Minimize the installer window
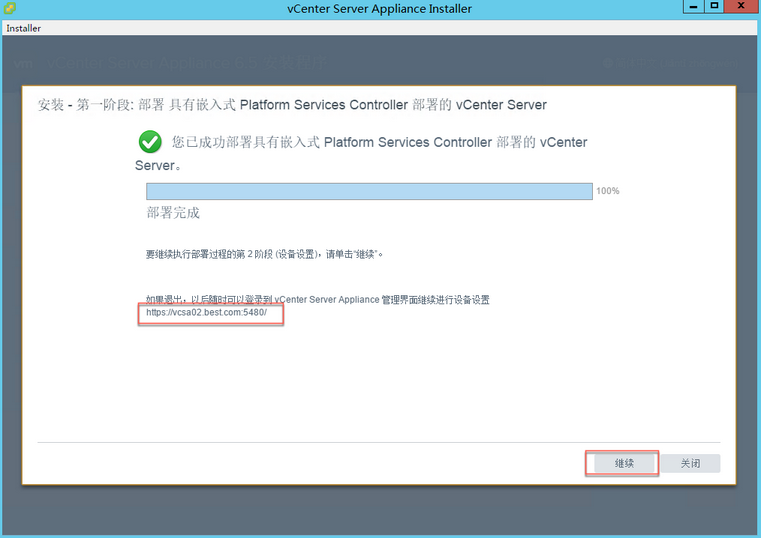This screenshot has height=538, width=762. tap(693, 6)
